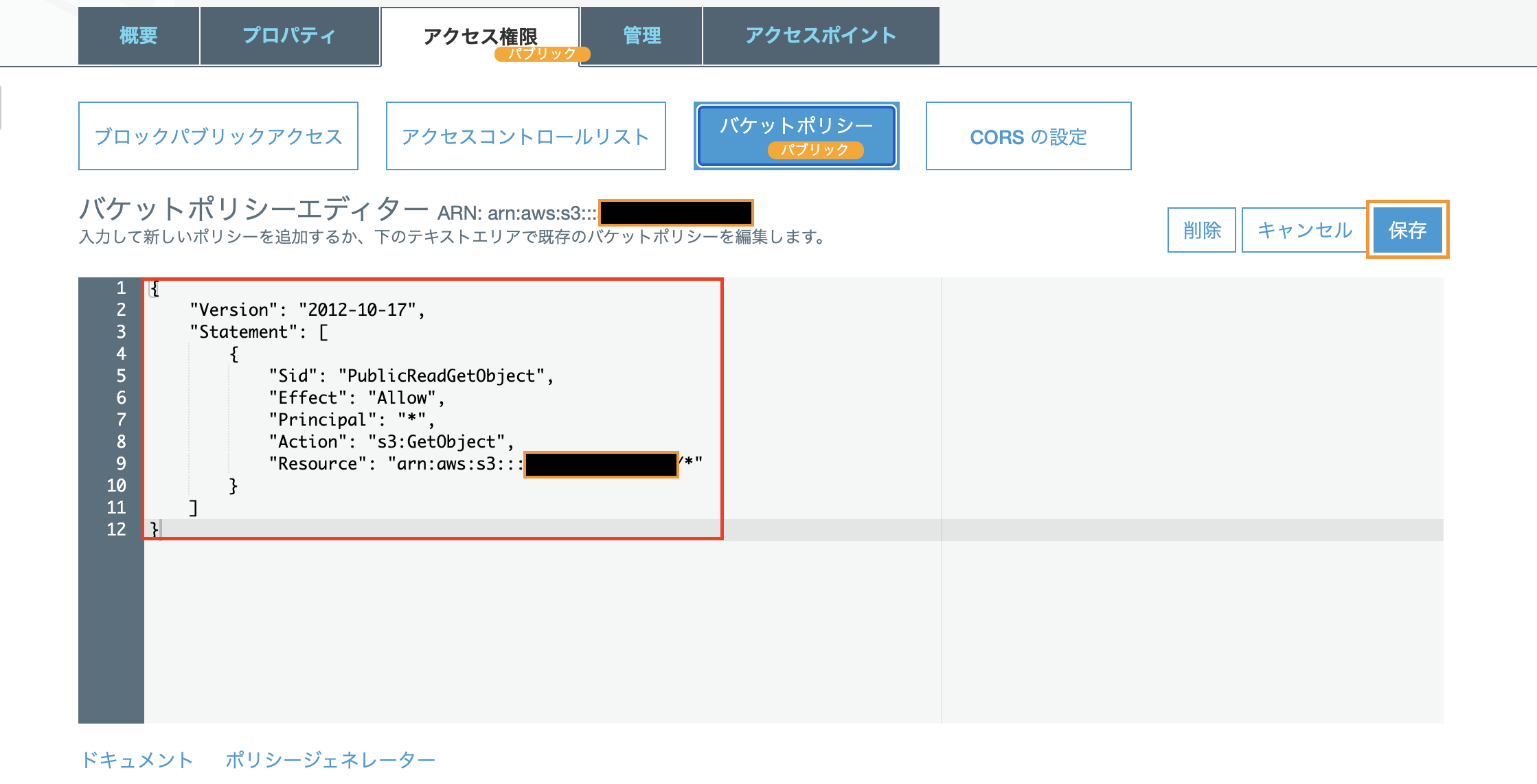This screenshot has width=1537, height=784.
Task: Click line number 5 in the gutter
Action: click(x=121, y=376)
